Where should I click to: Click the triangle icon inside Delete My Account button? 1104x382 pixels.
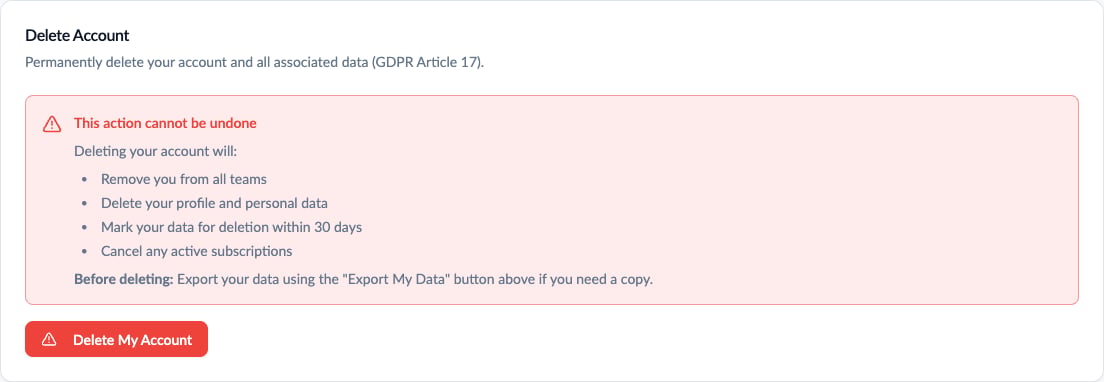click(x=49, y=339)
